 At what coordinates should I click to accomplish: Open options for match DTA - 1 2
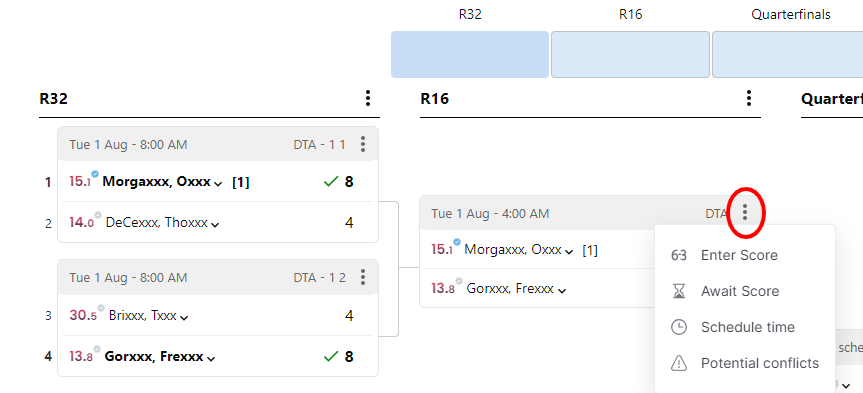[363, 277]
